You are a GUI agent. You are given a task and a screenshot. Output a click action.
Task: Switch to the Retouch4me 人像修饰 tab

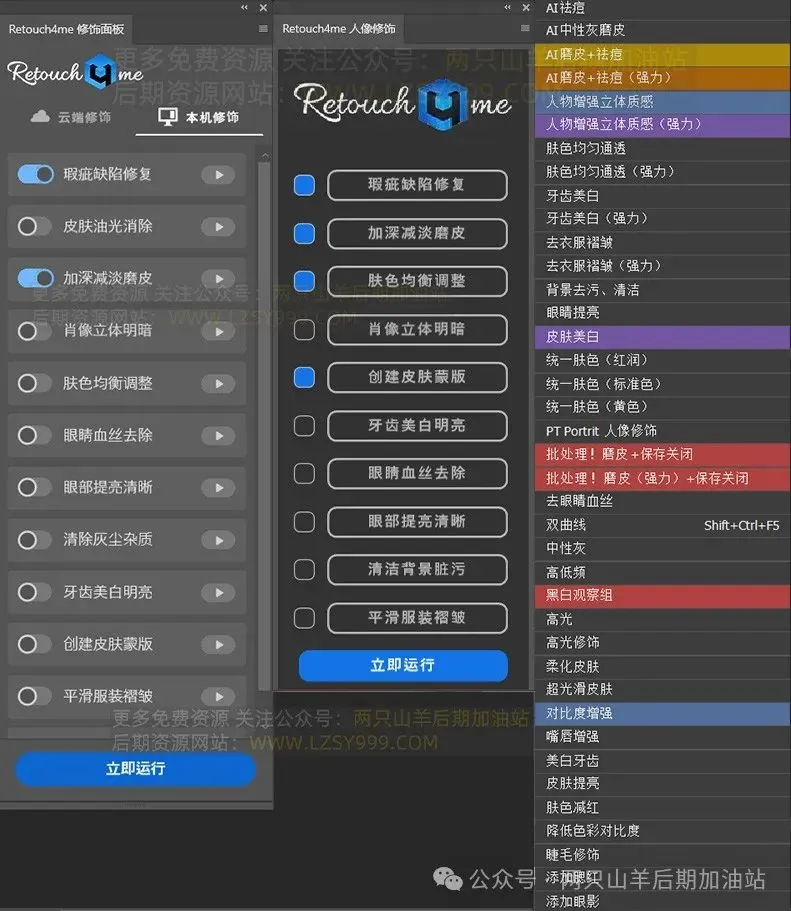click(339, 28)
